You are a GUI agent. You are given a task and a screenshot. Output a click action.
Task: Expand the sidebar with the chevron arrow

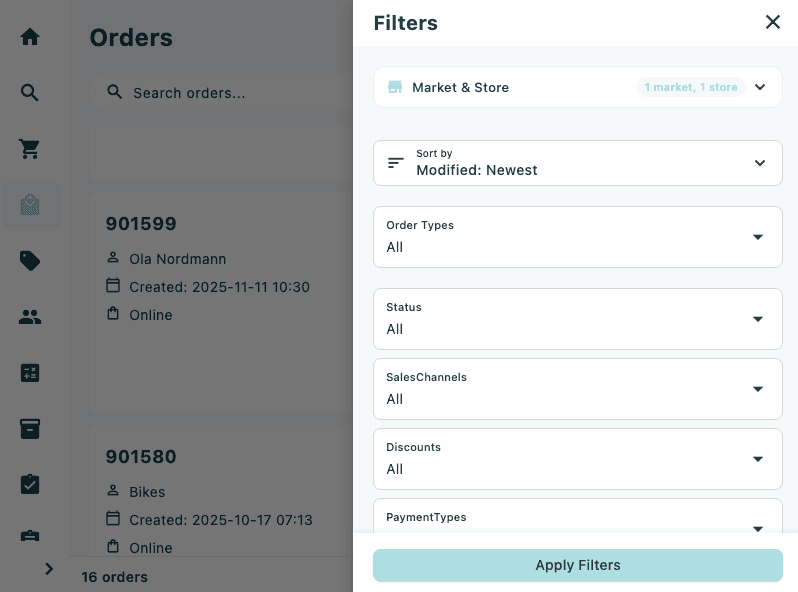pyautogui.click(x=49, y=569)
